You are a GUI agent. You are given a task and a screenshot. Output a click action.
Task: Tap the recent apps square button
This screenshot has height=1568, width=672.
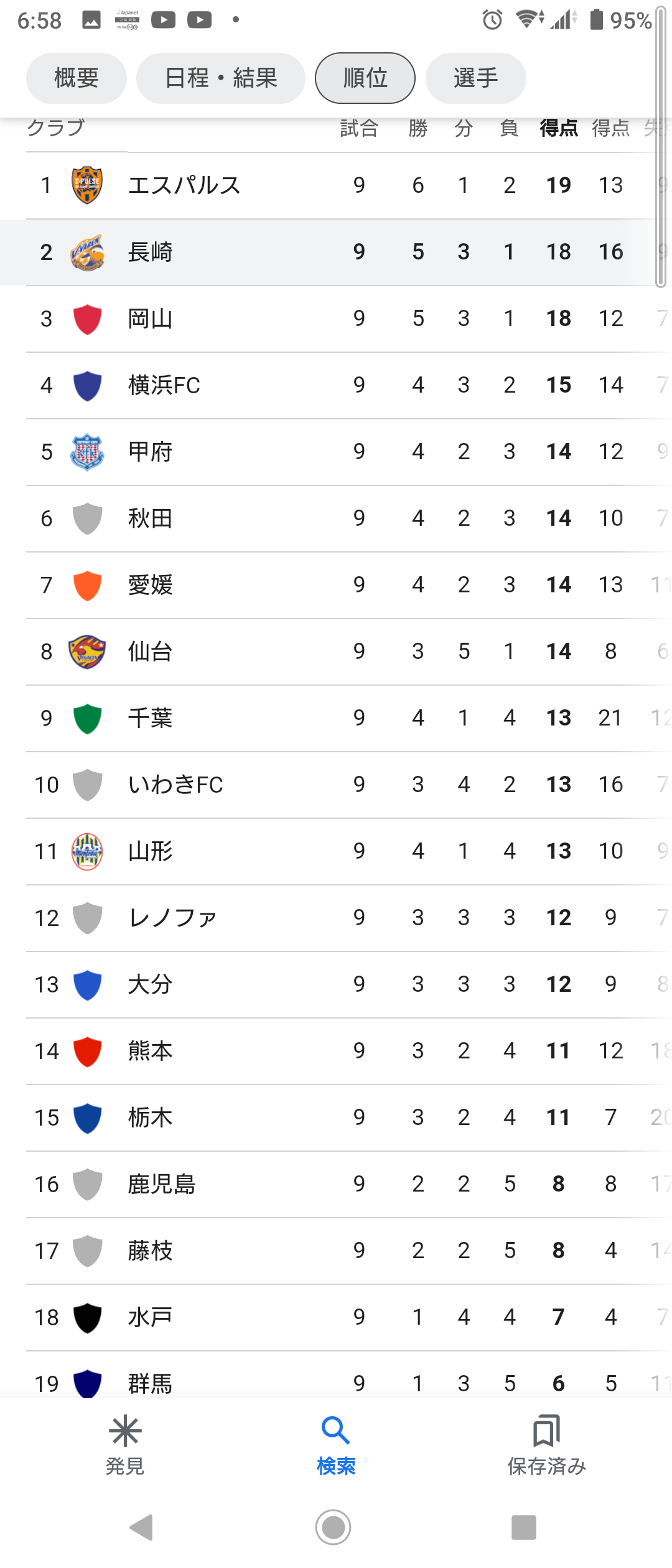point(524,1528)
